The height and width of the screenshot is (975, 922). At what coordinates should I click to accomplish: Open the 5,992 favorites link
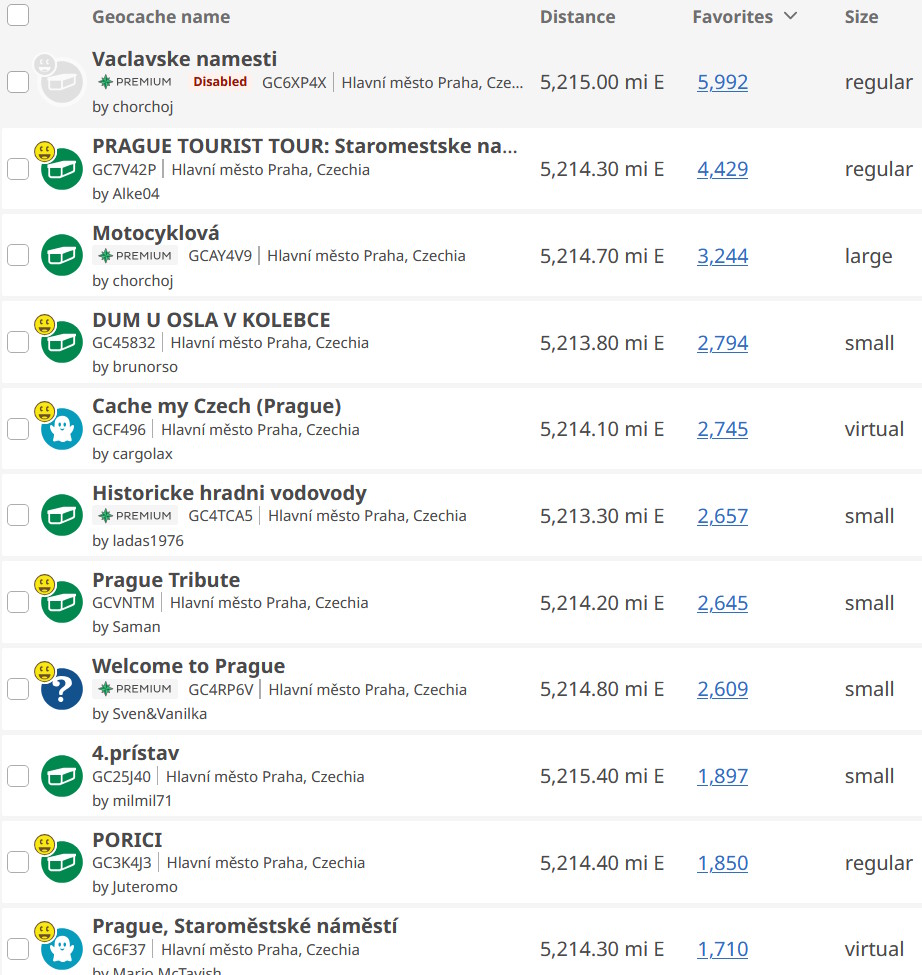point(722,82)
